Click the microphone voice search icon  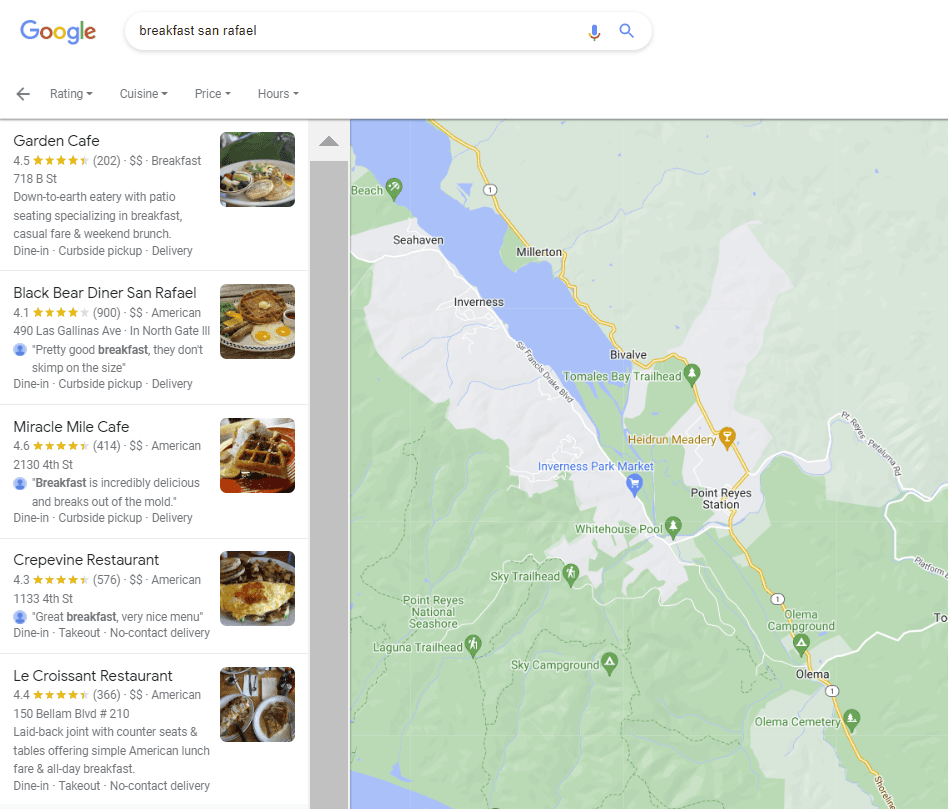(x=594, y=32)
